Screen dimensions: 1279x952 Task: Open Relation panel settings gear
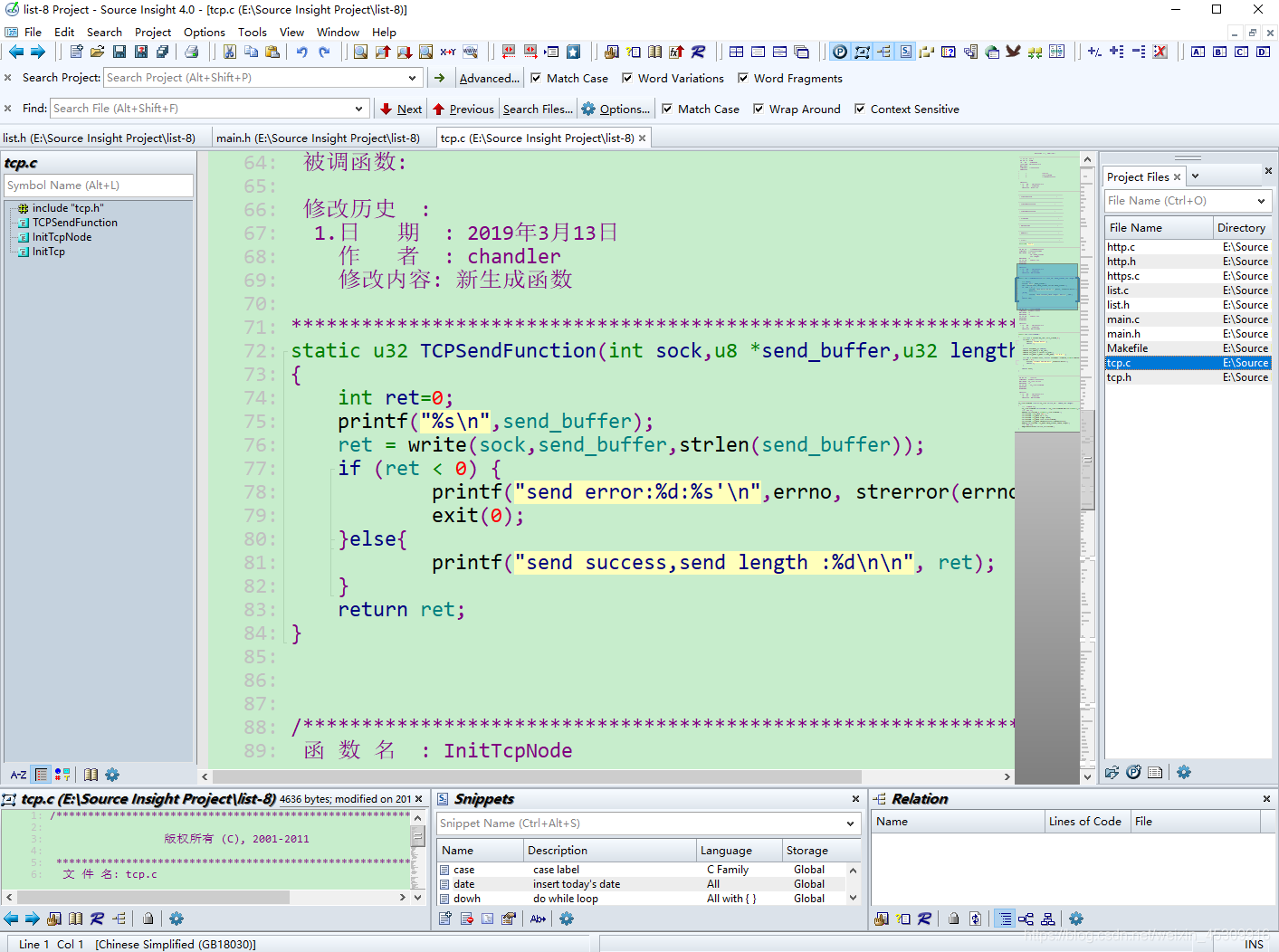tap(1076, 919)
